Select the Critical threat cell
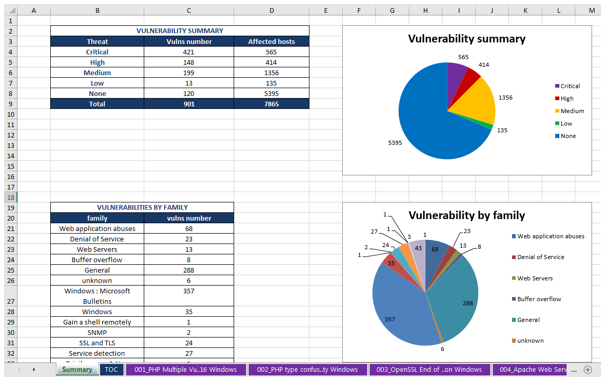Screen dimensions: 601x382 click(x=97, y=52)
